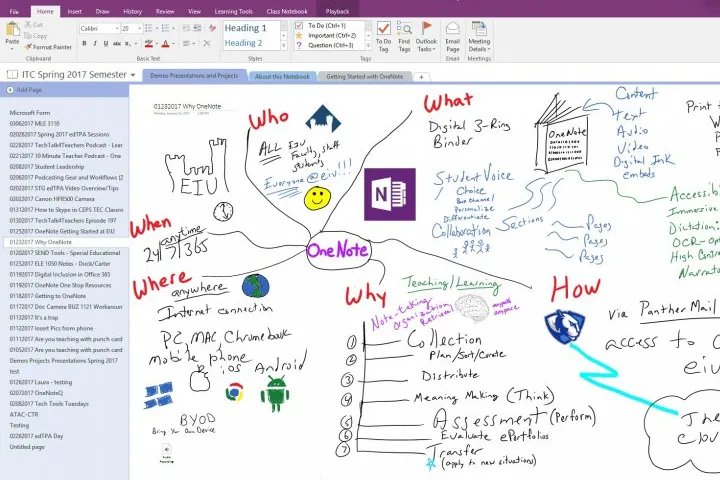Open Find Tags search
The width and height of the screenshot is (720, 480).
pyautogui.click(x=404, y=37)
